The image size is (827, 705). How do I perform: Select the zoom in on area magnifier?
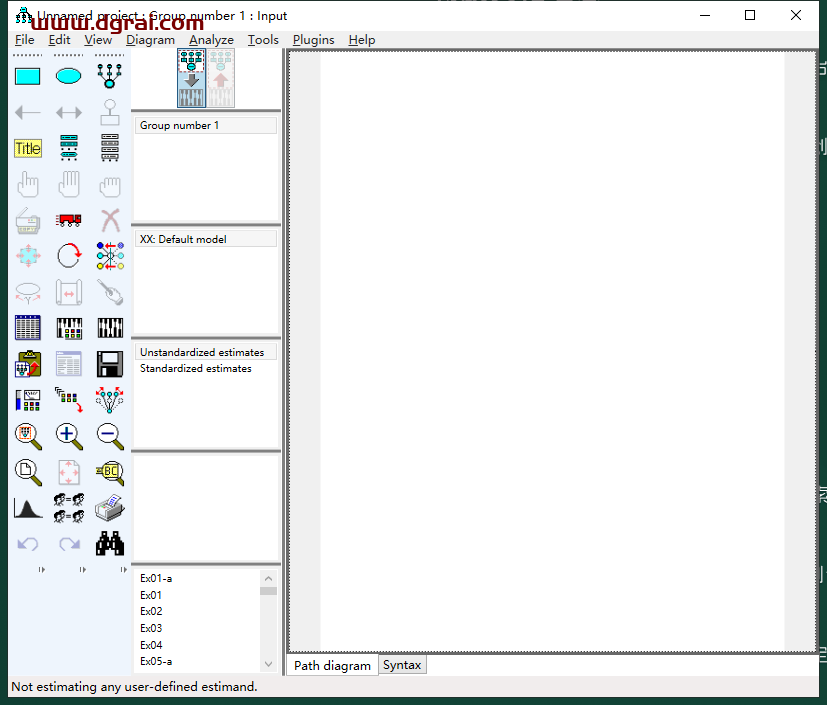[x=27, y=436]
